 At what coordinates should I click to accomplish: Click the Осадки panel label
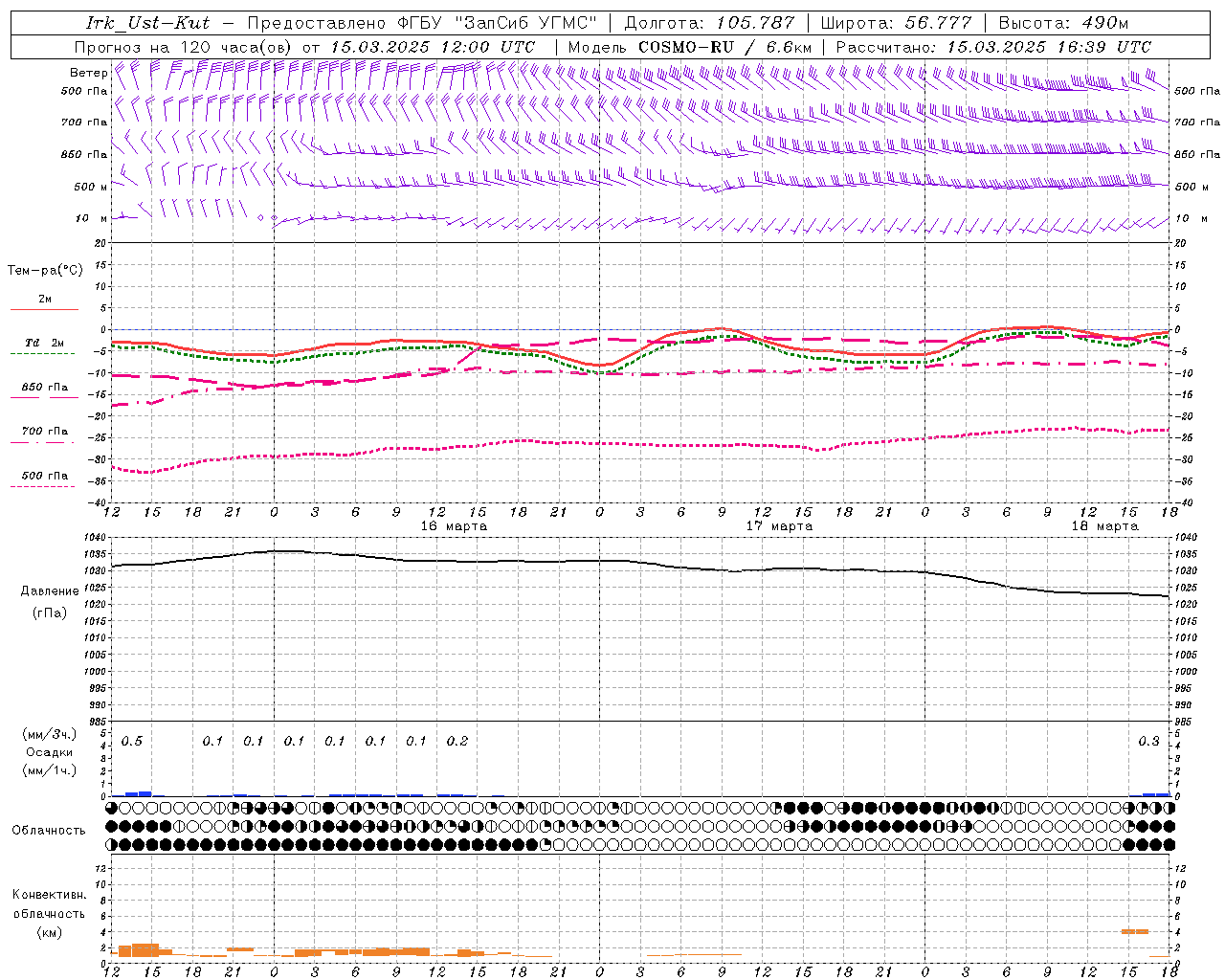(x=50, y=752)
